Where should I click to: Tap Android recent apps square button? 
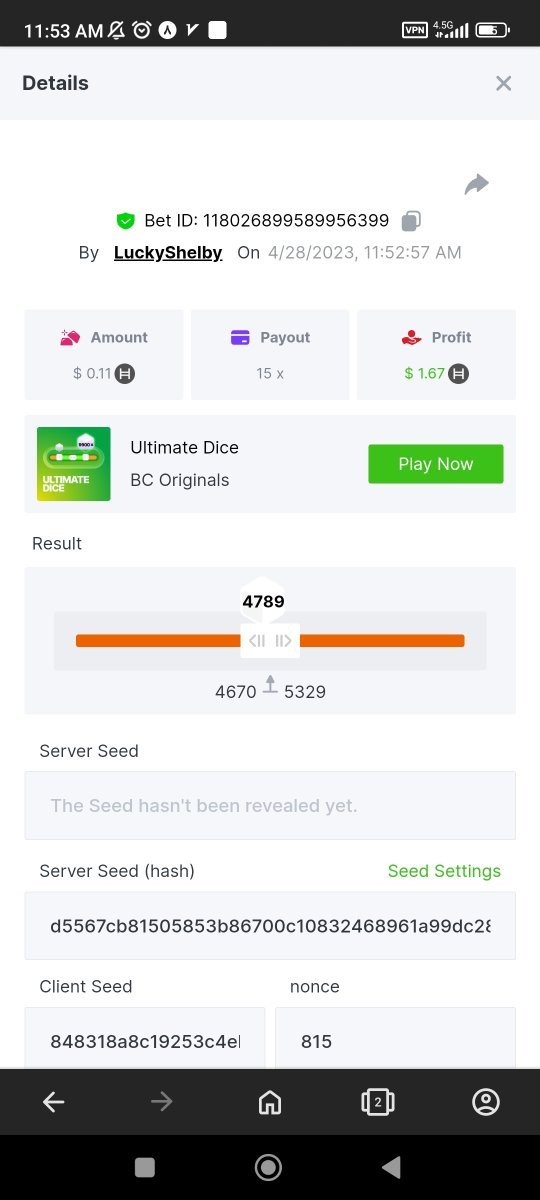145,1167
